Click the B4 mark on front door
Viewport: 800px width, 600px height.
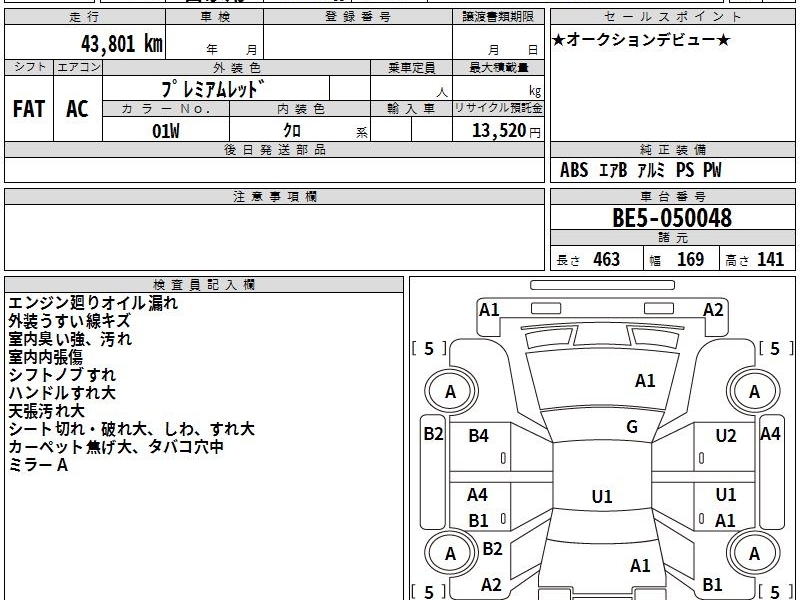(x=479, y=435)
